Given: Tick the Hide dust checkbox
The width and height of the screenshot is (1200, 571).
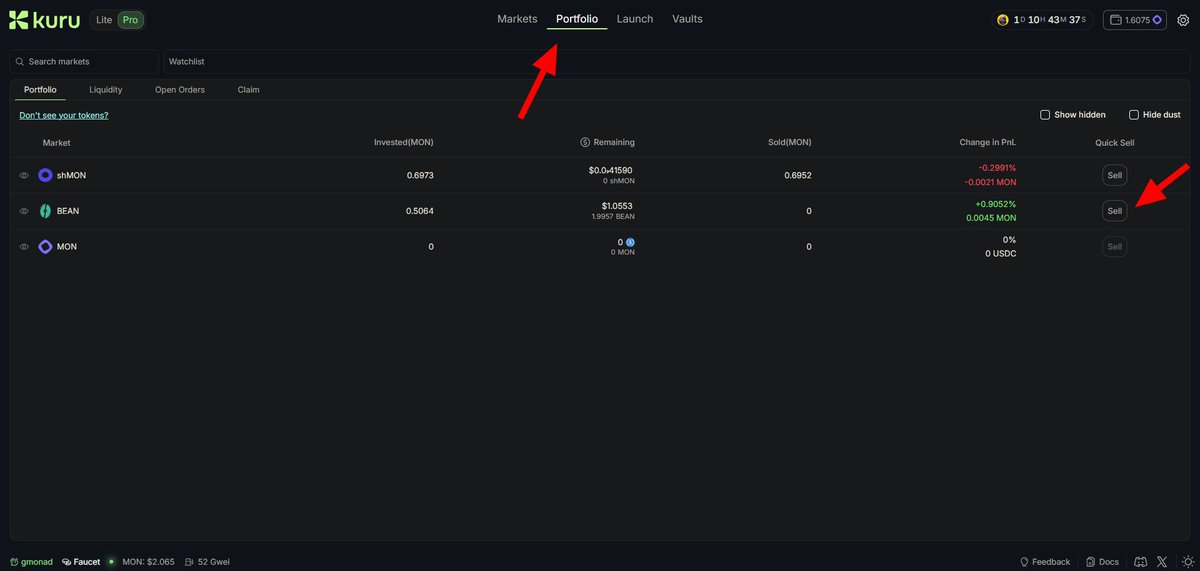Looking at the screenshot, I should coord(1134,115).
